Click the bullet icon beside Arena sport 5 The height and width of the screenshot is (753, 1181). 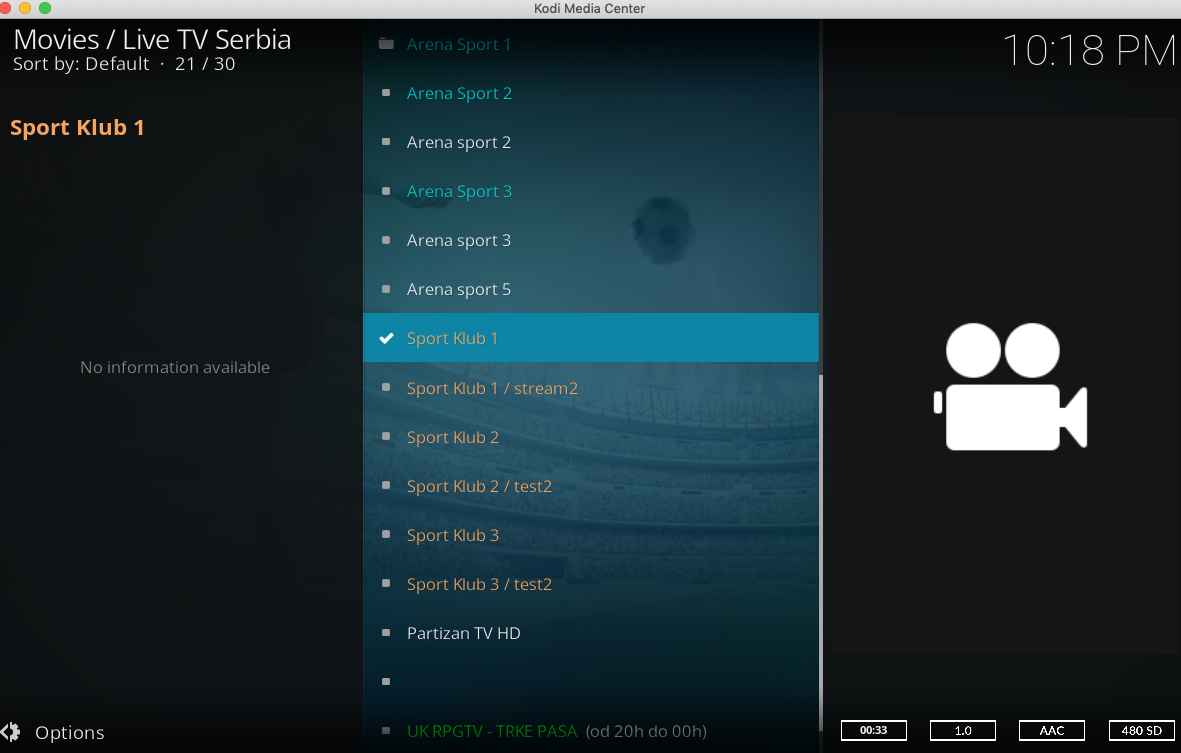(x=386, y=289)
